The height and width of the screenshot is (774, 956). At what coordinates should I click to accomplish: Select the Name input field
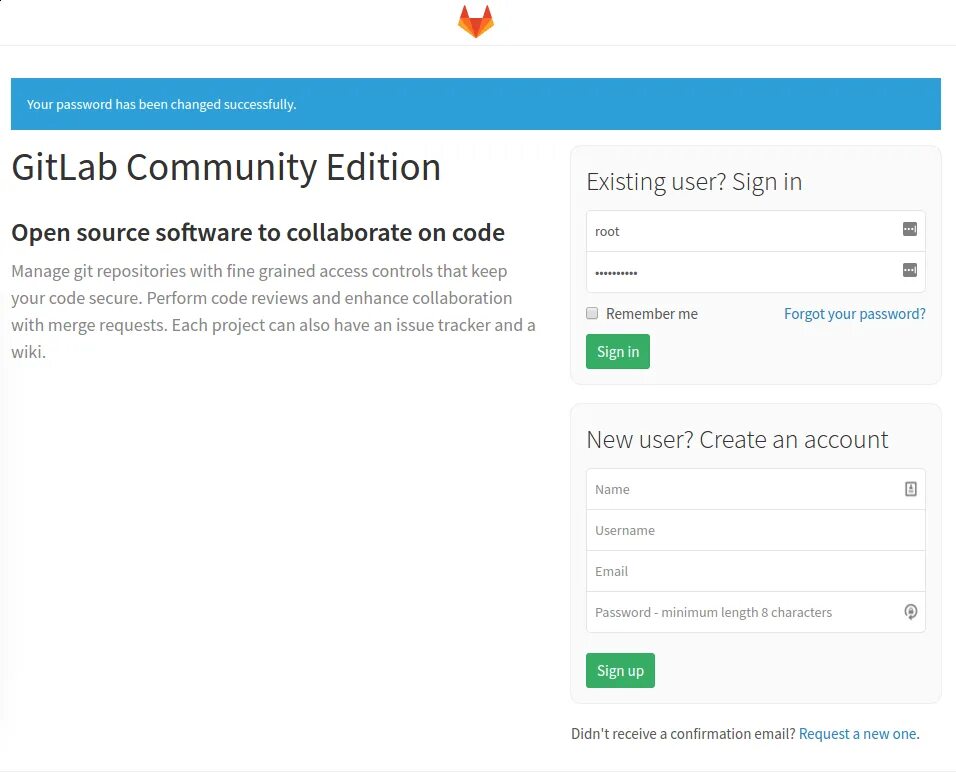coord(755,489)
